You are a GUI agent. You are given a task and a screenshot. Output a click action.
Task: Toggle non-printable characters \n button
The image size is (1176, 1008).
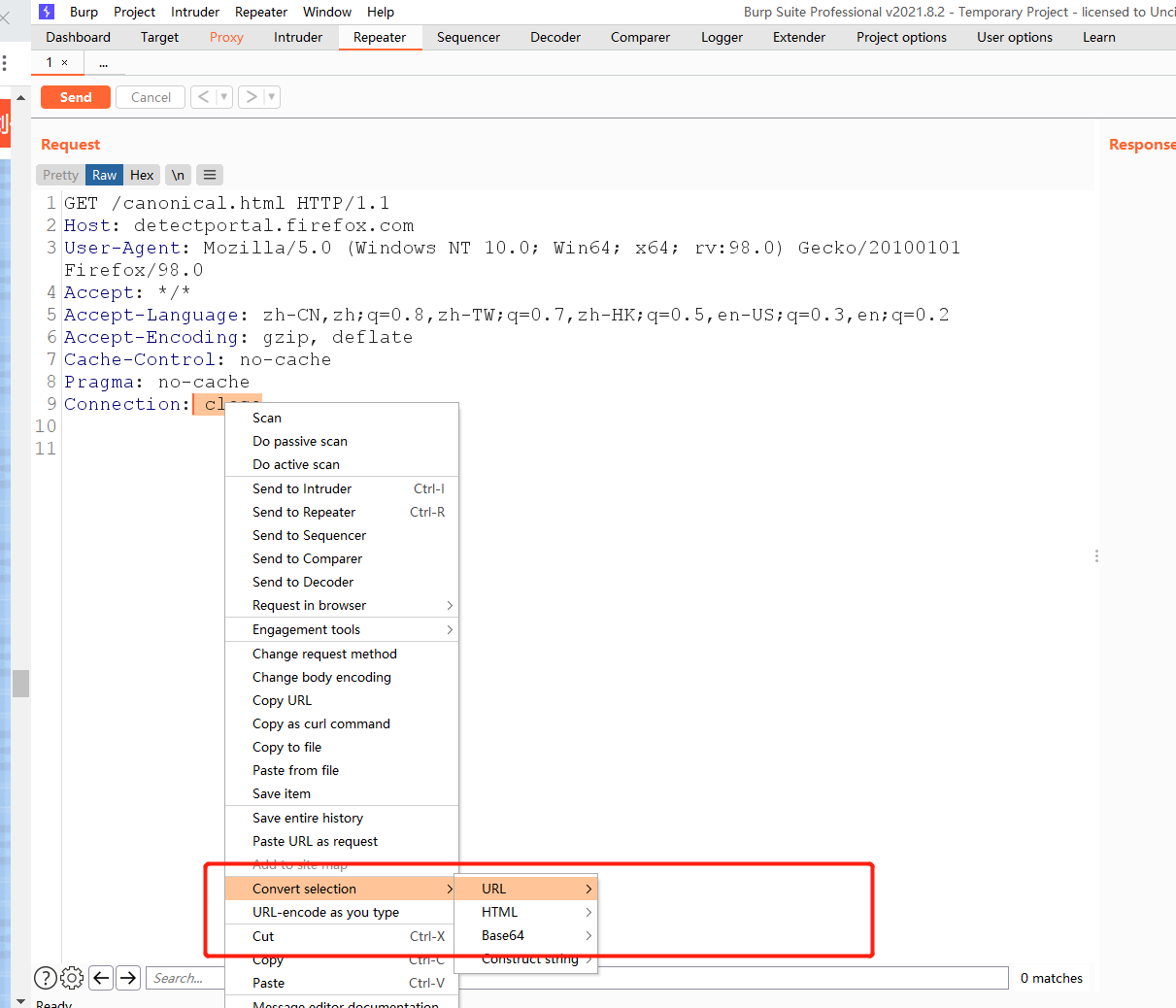pos(178,175)
